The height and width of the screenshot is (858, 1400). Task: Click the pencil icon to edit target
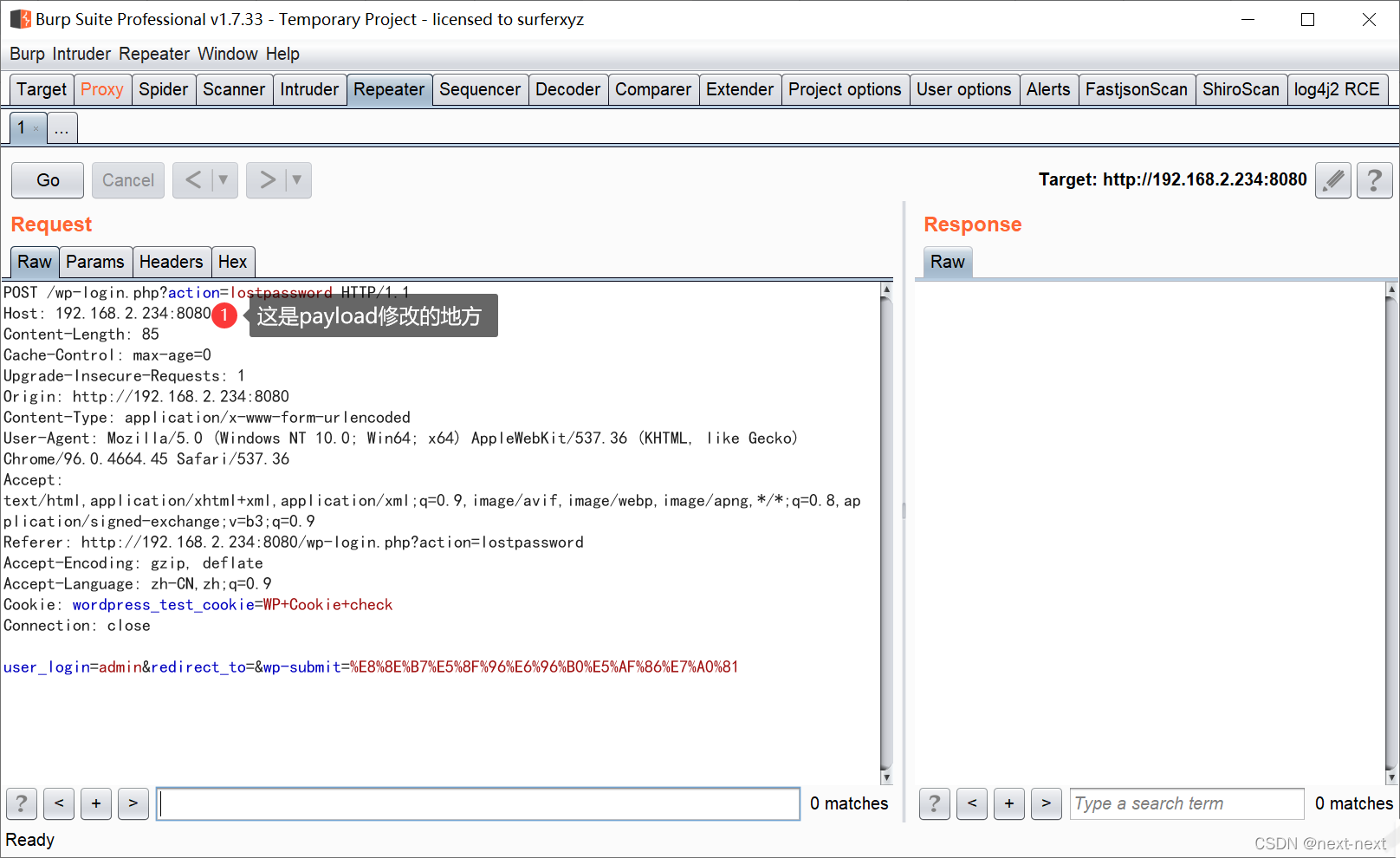pyautogui.click(x=1333, y=180)
